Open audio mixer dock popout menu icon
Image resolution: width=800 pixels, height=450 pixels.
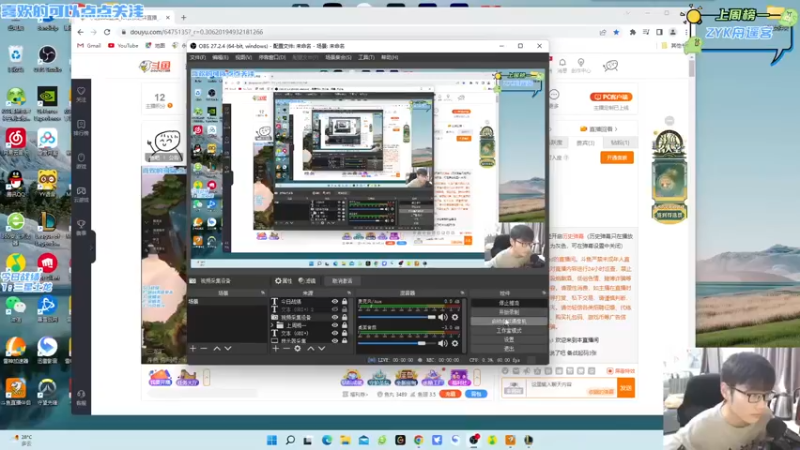(462, 293)
